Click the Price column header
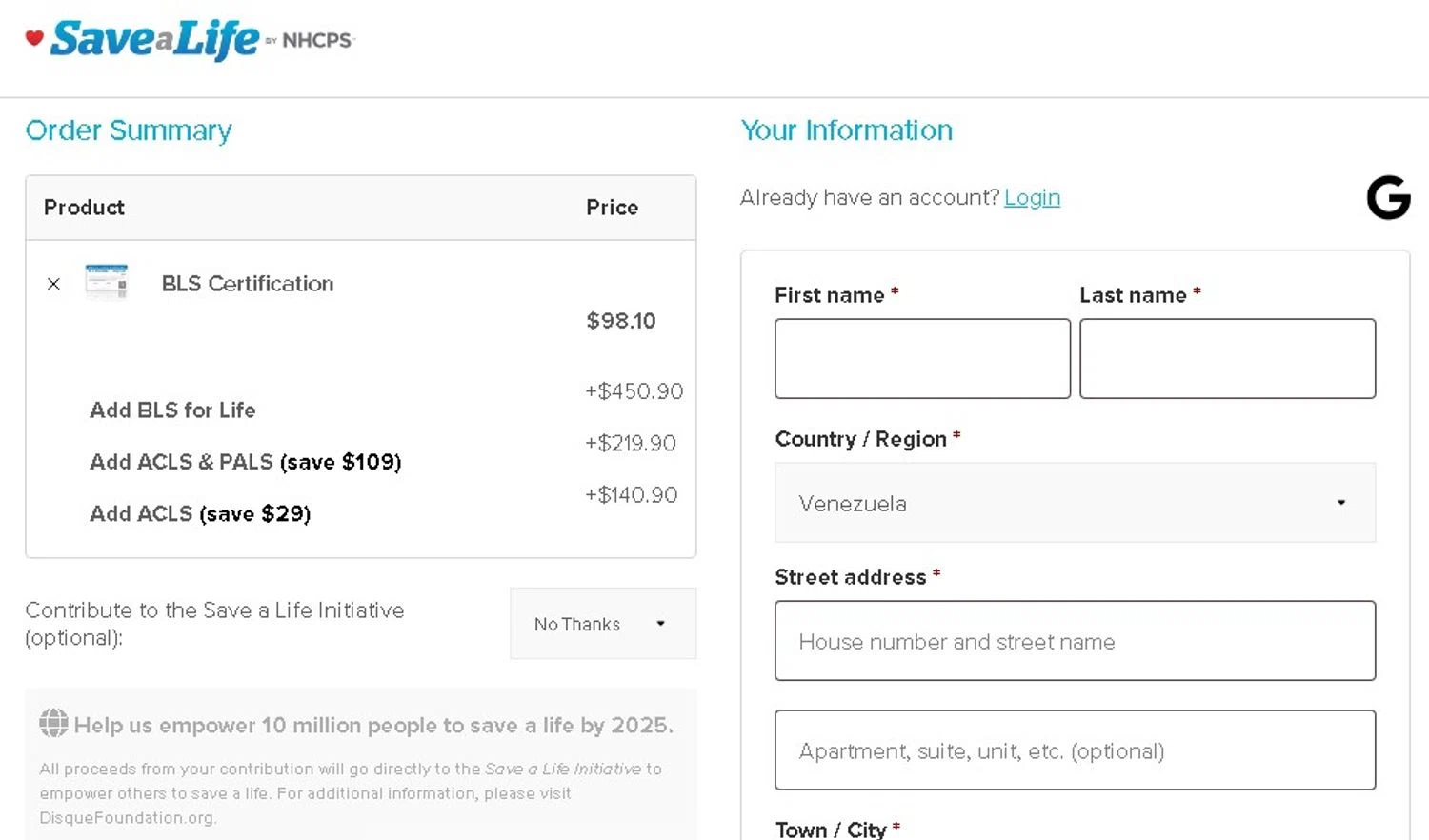Screen dimensions: 1429x840 point(612,208)
